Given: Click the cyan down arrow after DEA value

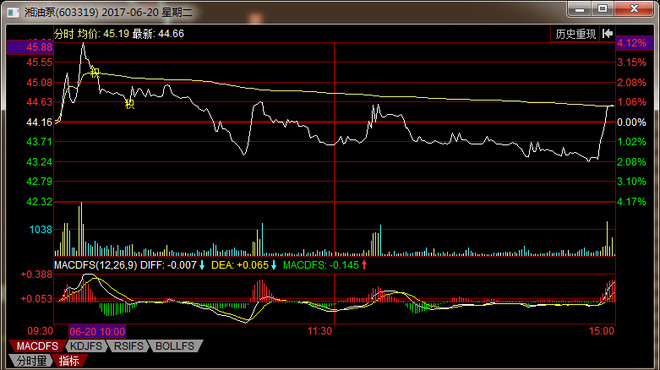Looking at the screenshot, I should [x=274, y=265].
